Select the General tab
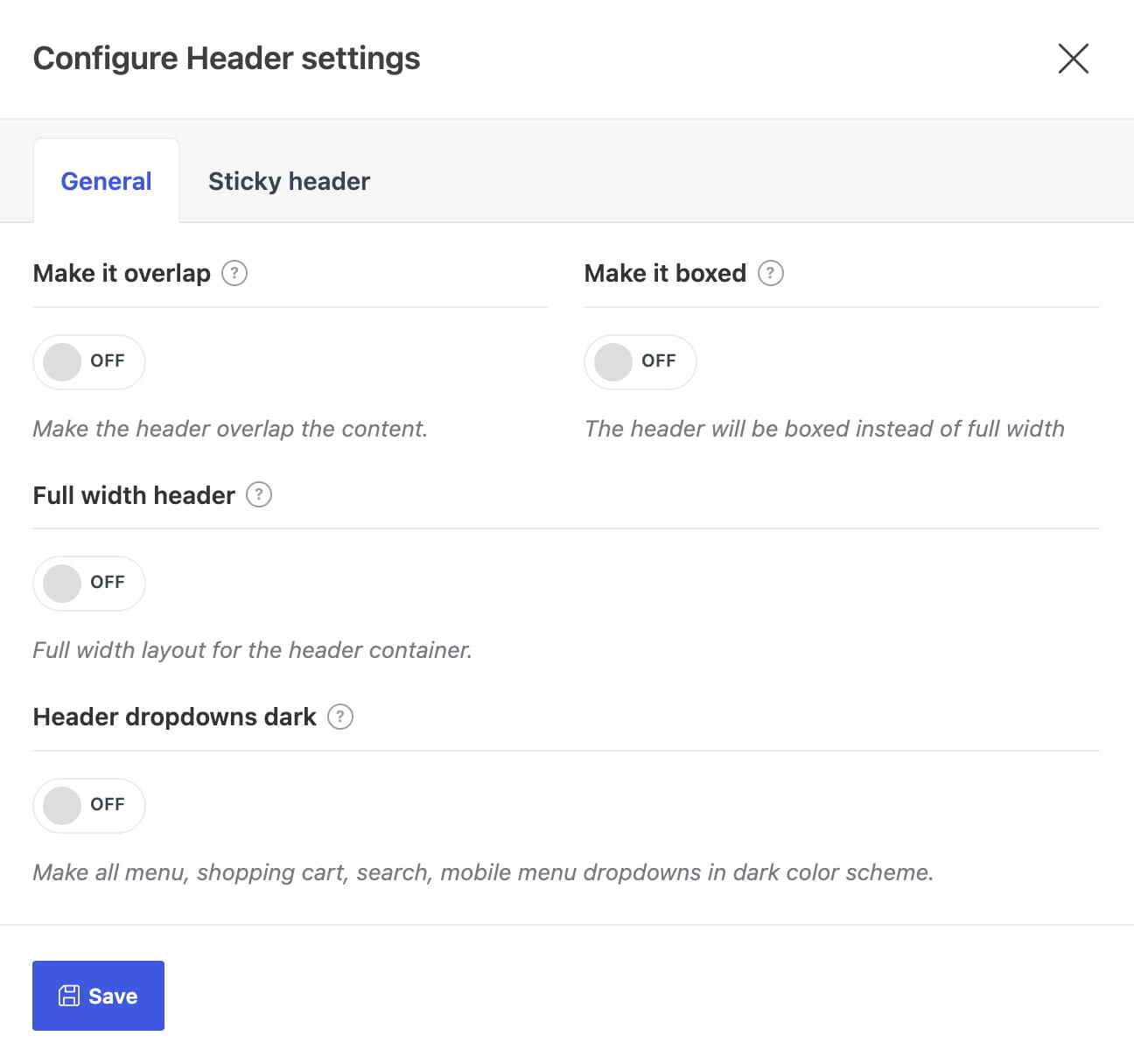Screen dimensions: 1134x1064 [106, 181]
